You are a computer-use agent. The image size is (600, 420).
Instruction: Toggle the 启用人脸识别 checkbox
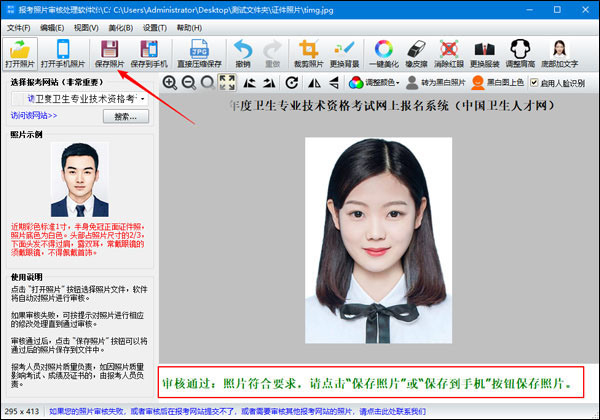click(x=533, y=82)
